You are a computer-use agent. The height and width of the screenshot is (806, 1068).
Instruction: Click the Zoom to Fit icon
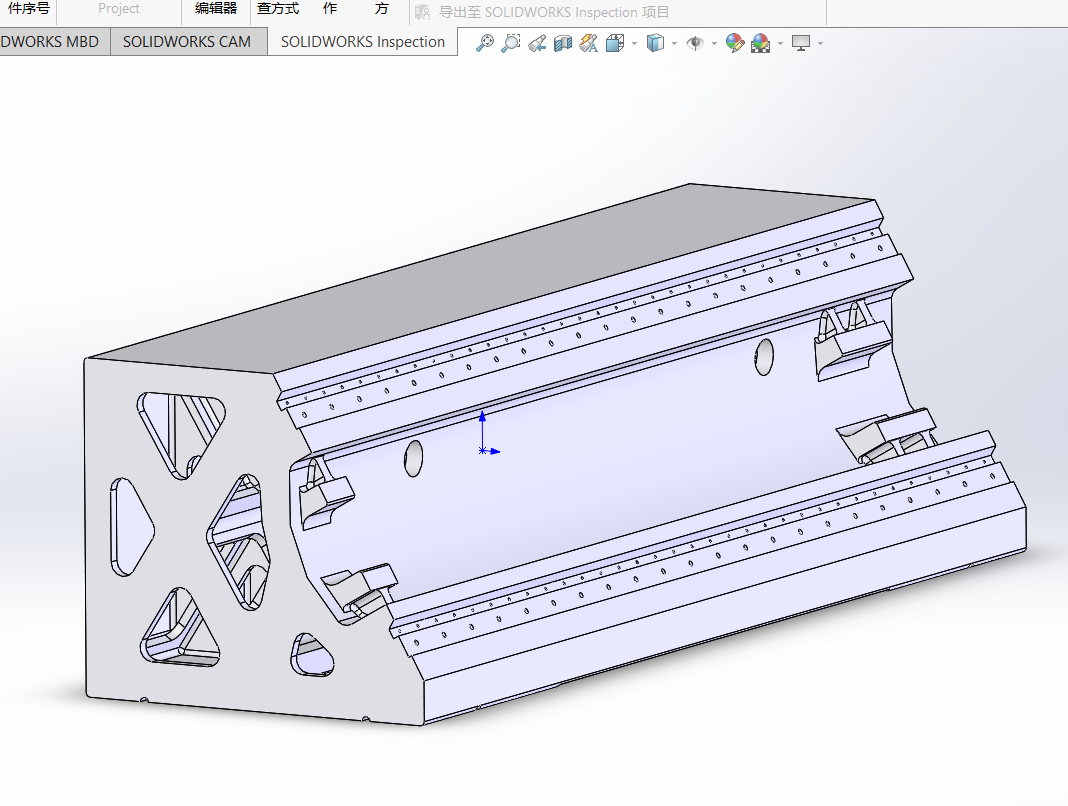(485, 43)
